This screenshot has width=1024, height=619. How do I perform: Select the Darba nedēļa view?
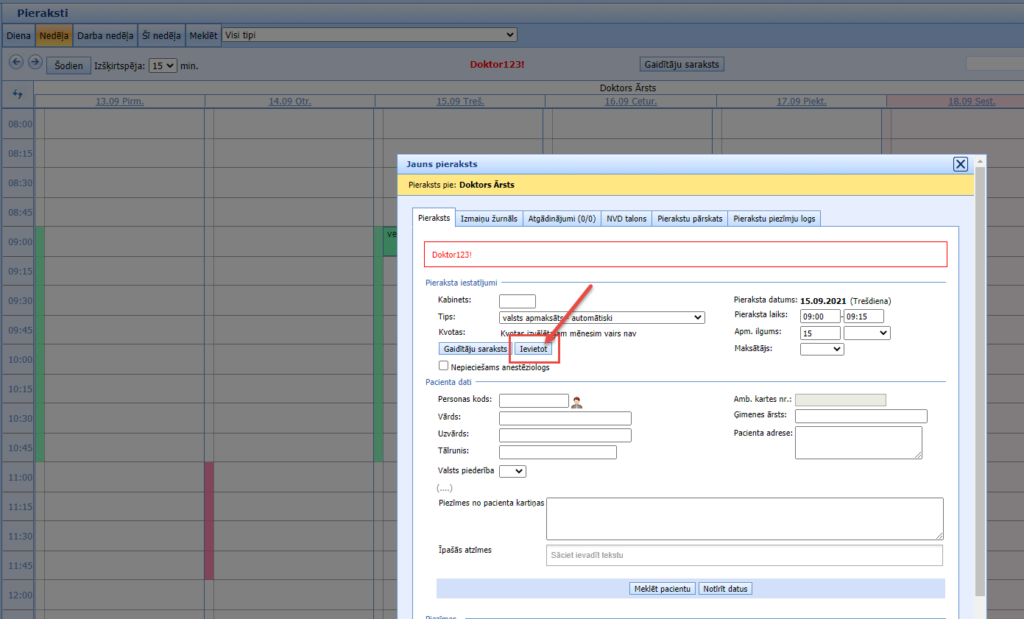click(105, 36)
